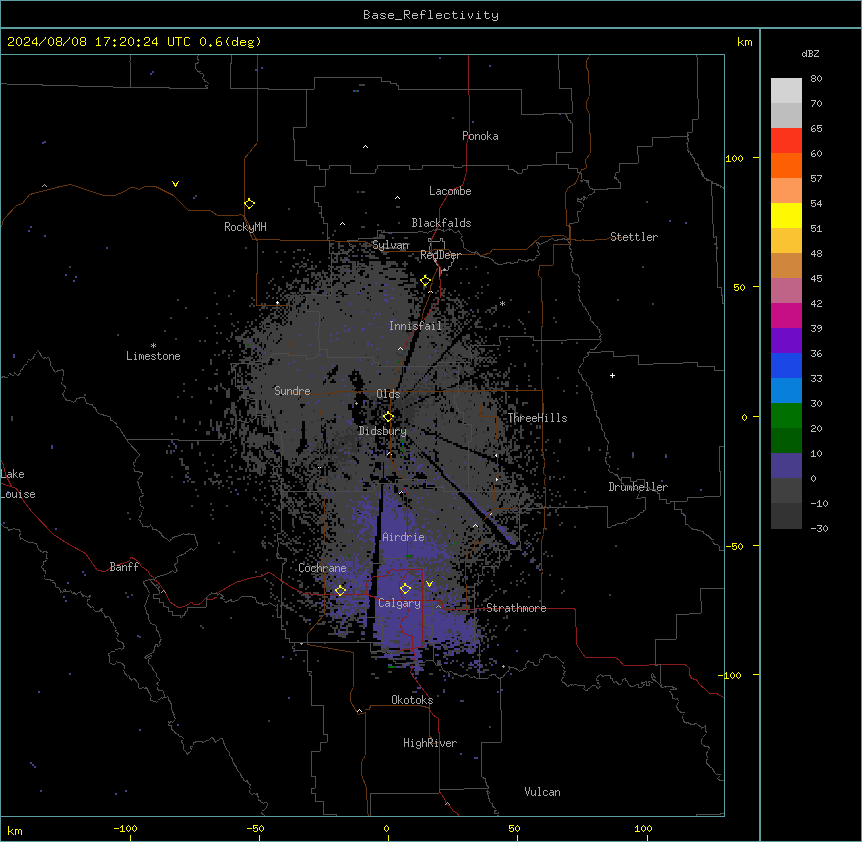This screenshot has width=862, height=842.
Task: Click the violet swatch below 39 dBZ
Action: point(786,341)
